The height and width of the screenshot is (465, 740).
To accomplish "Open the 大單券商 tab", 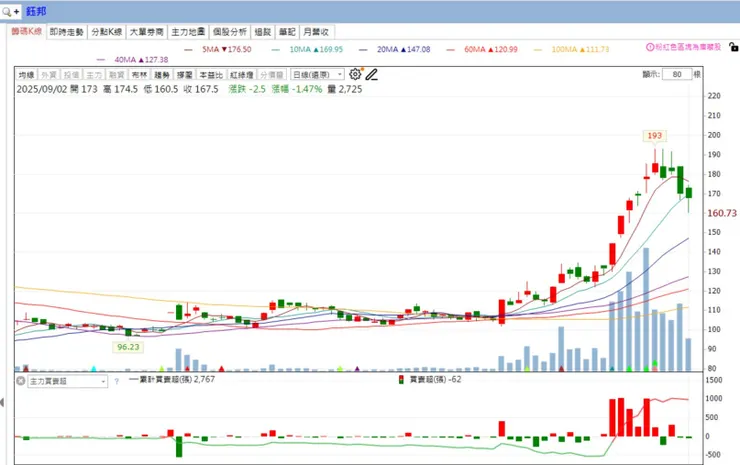I will (146, 32).
